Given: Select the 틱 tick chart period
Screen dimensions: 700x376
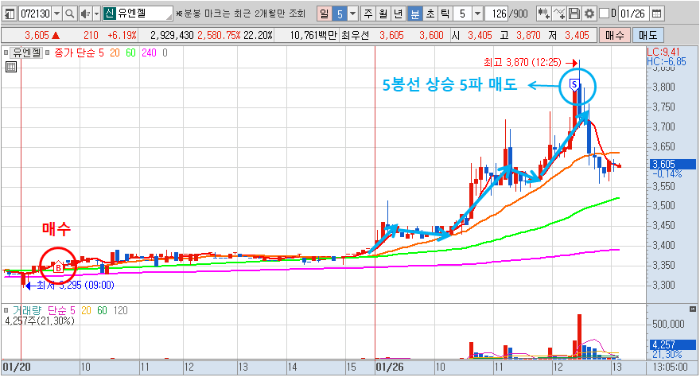Looking at the screenshot, I should (x=445, y=14).
